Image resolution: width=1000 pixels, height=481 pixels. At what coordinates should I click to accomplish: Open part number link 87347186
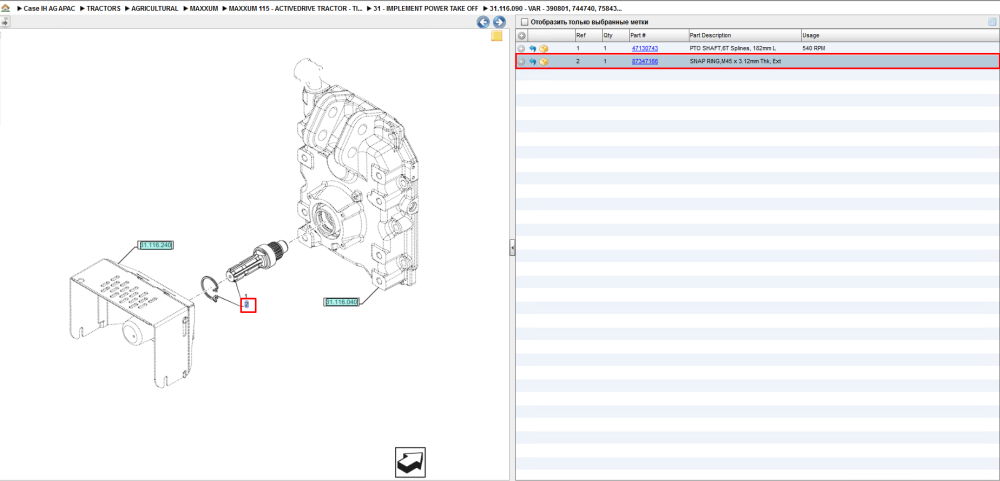pos(644,62)
